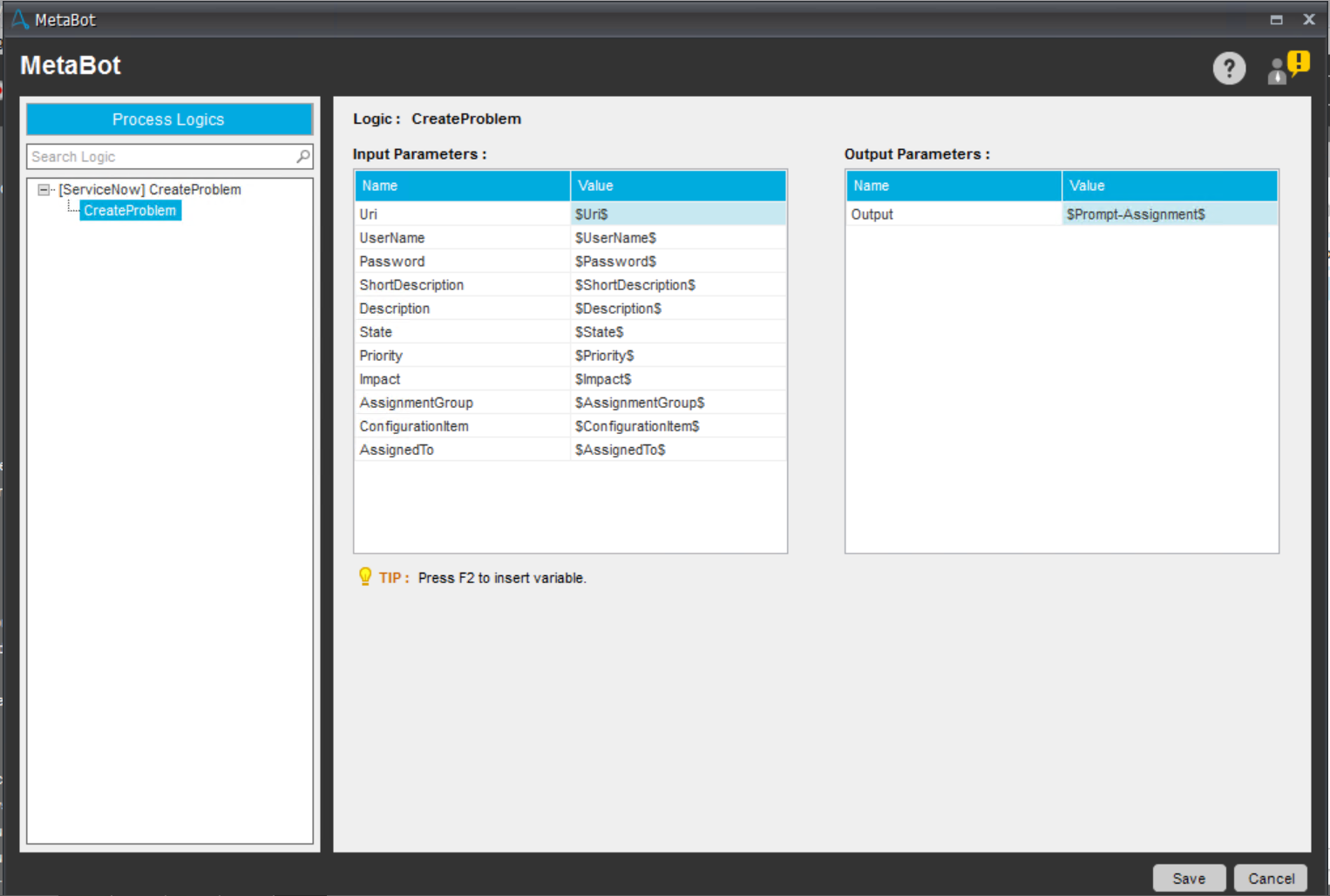
Task: Select the Description parameter name cell
Action: pyautogui.click(x=463, y=309)
